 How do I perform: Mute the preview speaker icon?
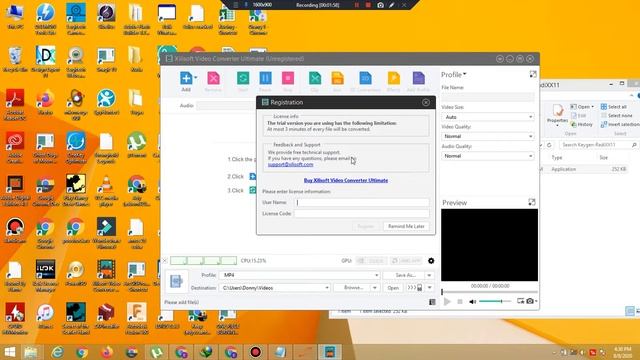pyautogui.click(x=472, y=302)
